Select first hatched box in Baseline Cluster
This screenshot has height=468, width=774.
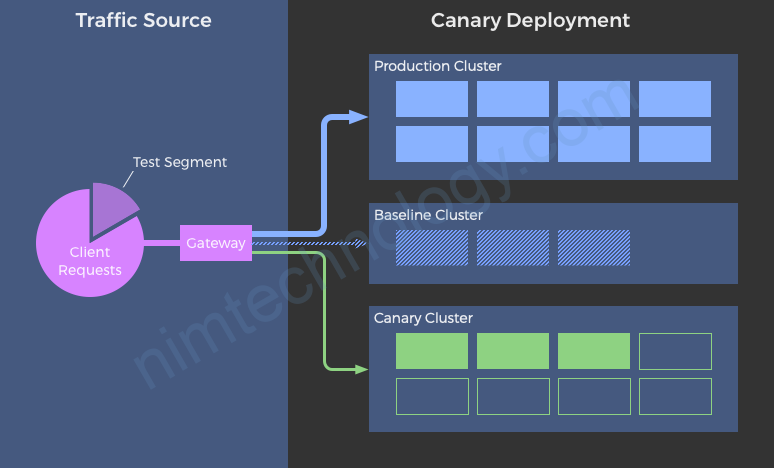click(432, 248)
